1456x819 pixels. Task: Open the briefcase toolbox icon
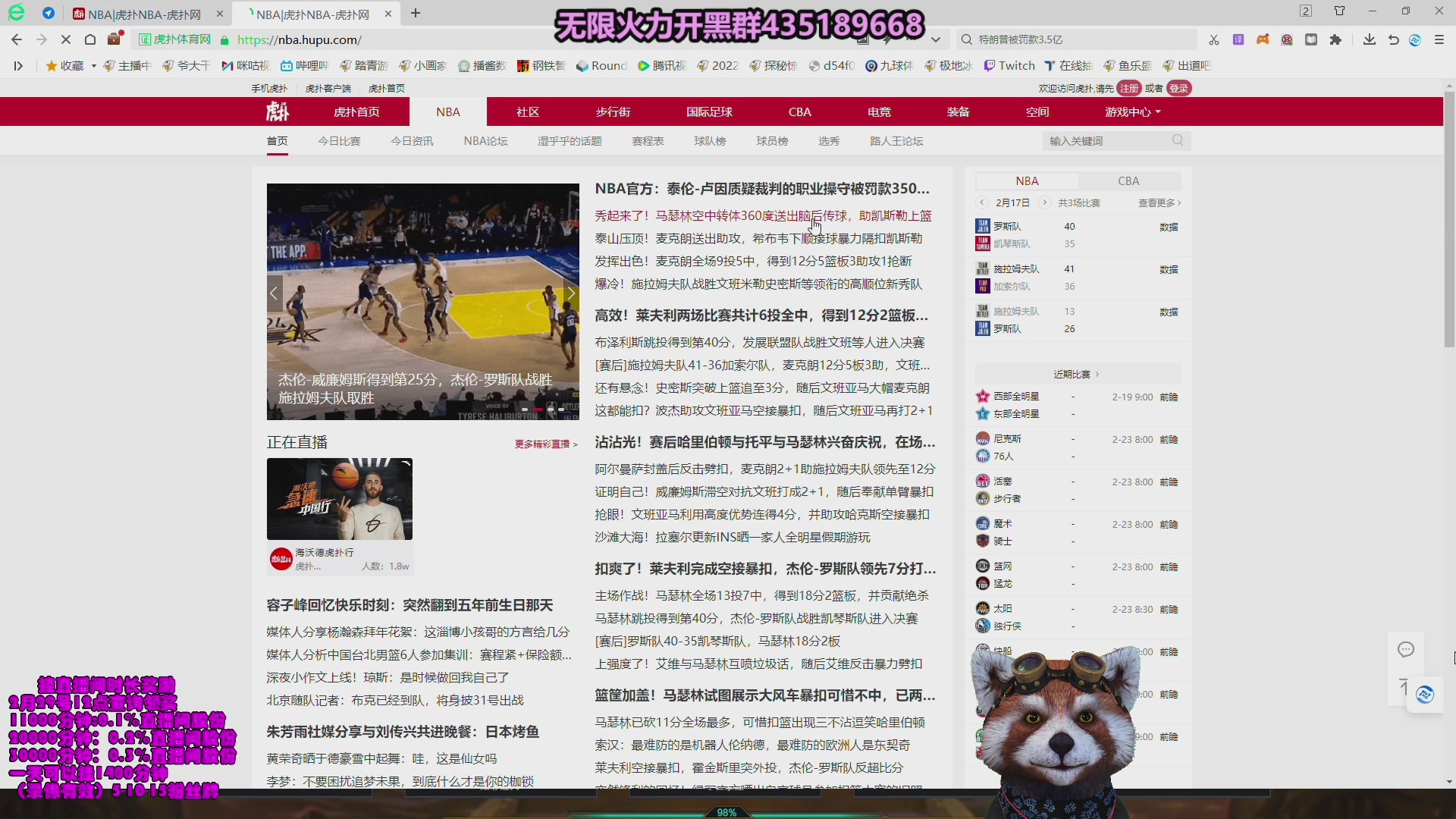[115, 39]
